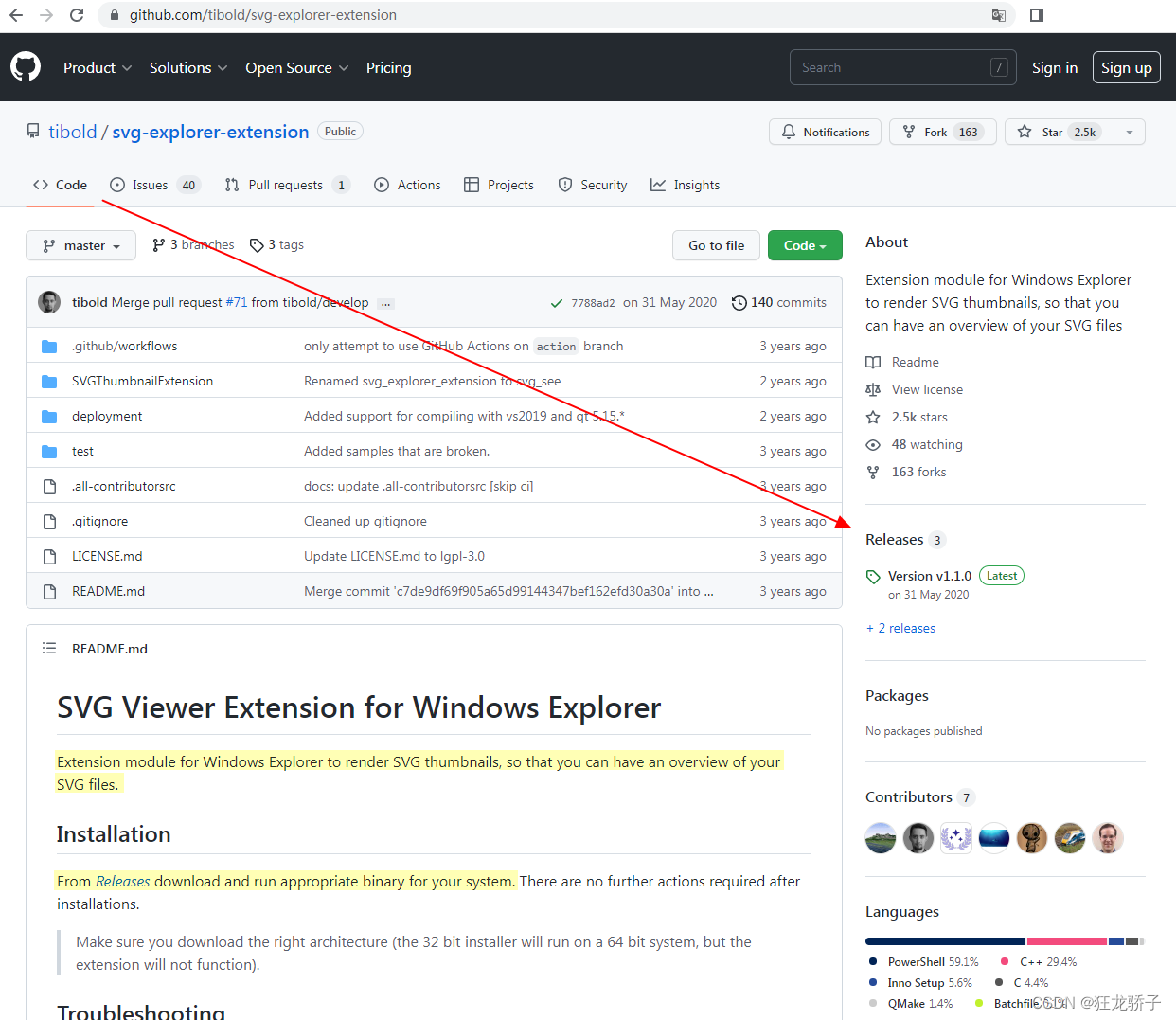Click the commit history clock icon

click(x=739, y=303)
